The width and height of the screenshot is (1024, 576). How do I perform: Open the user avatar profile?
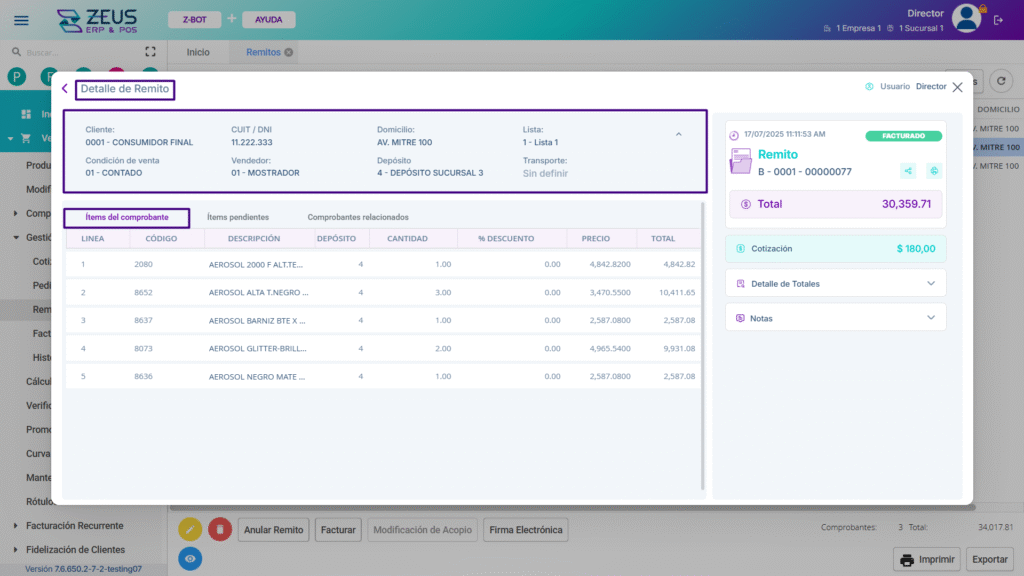(x=967, y=18)
